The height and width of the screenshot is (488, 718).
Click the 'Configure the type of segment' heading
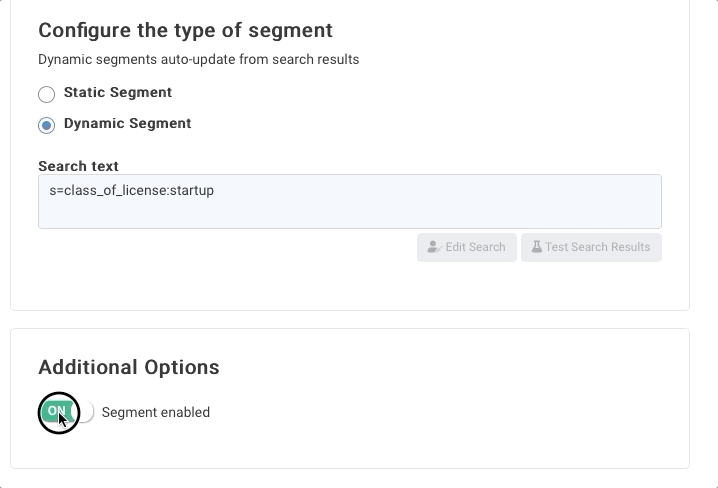point(185,30)
